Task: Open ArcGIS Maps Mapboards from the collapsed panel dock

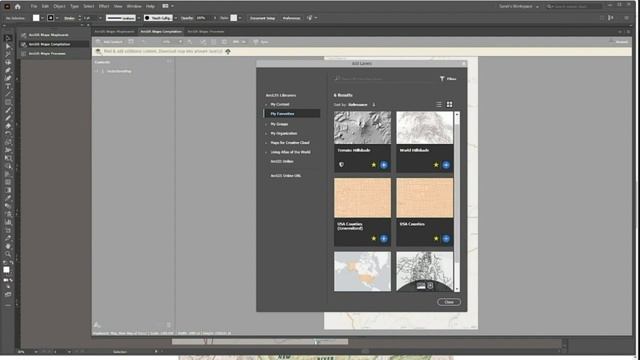Action: (x=45, y=35)
